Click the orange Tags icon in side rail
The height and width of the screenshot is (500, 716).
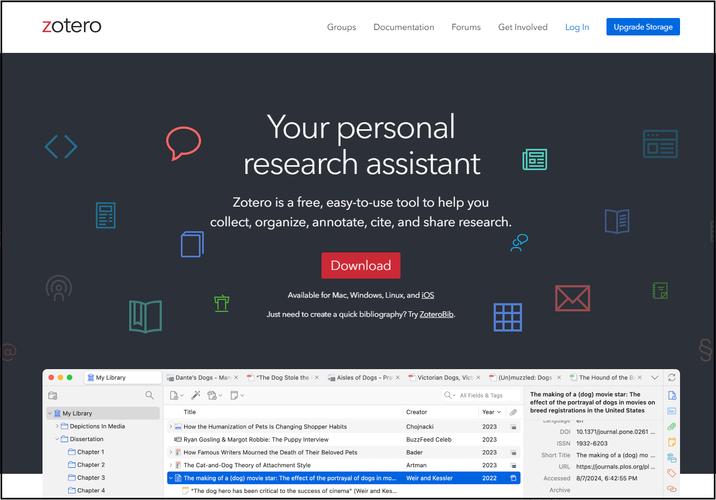tap(672, 473)
